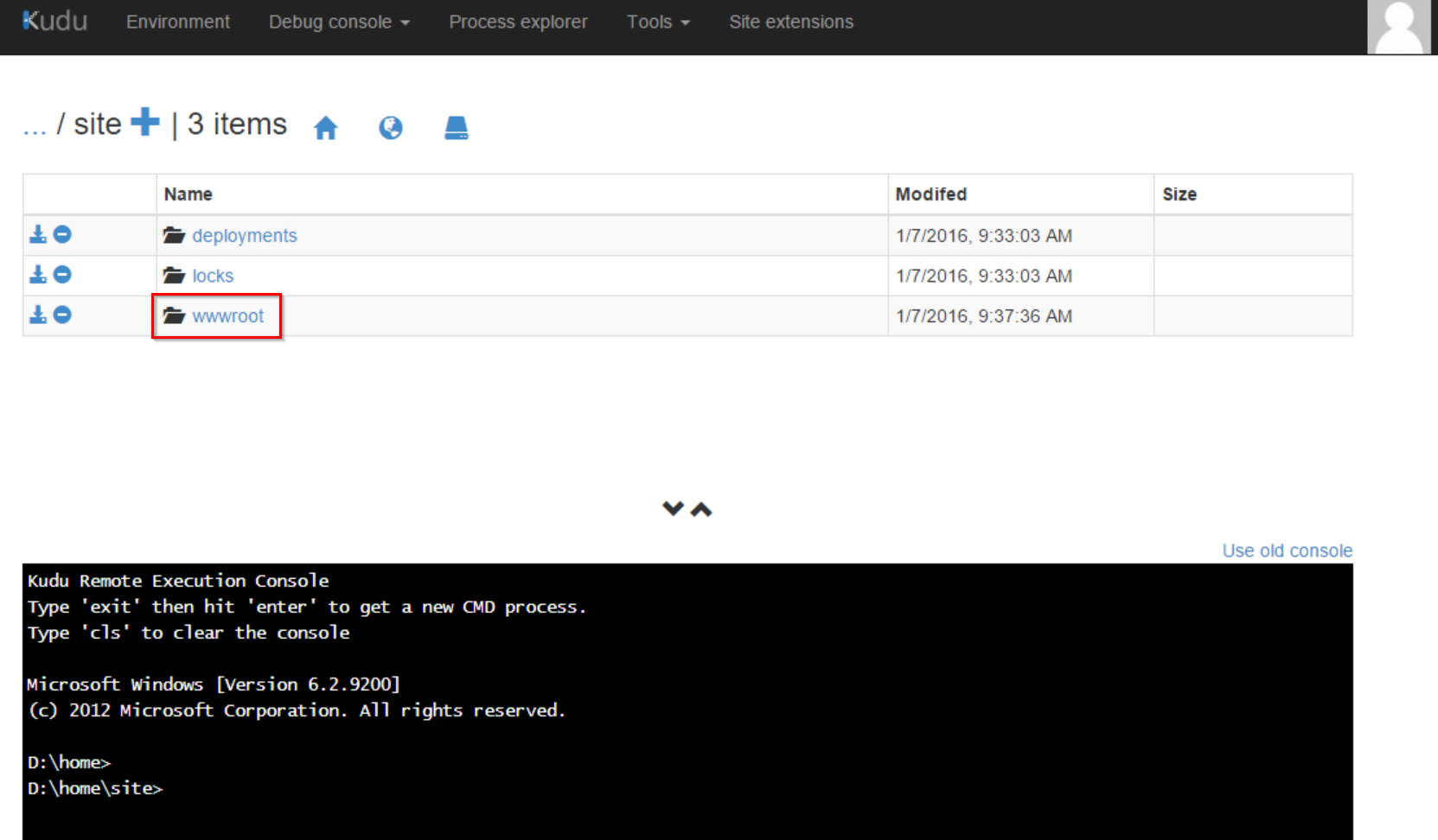This screenshot has height=840, width=1438.
Task: Download the deployments folder
Action: [38, 234]
